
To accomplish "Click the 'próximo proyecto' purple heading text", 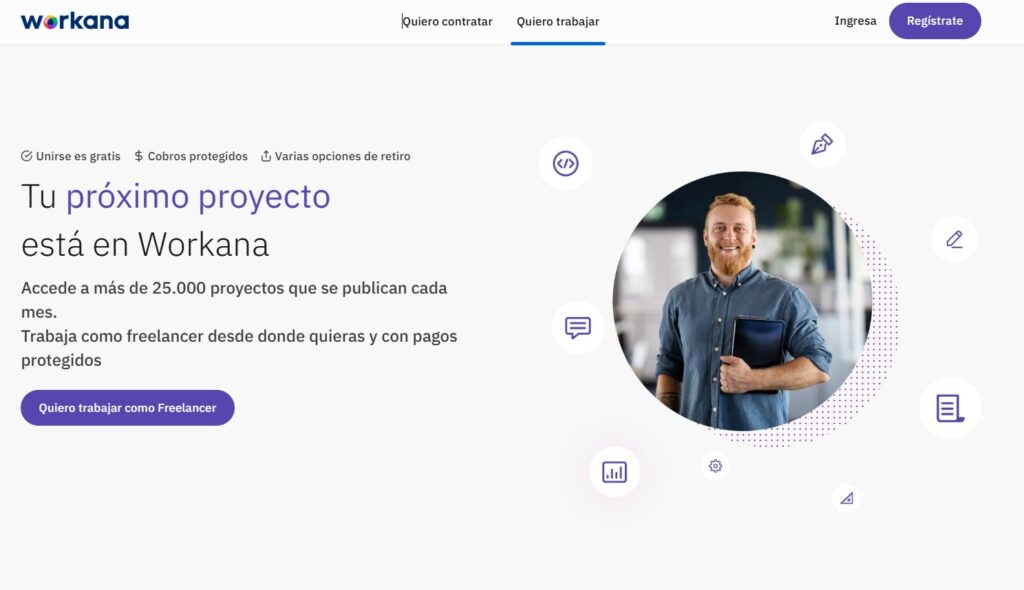I will (x=198, y=197).
